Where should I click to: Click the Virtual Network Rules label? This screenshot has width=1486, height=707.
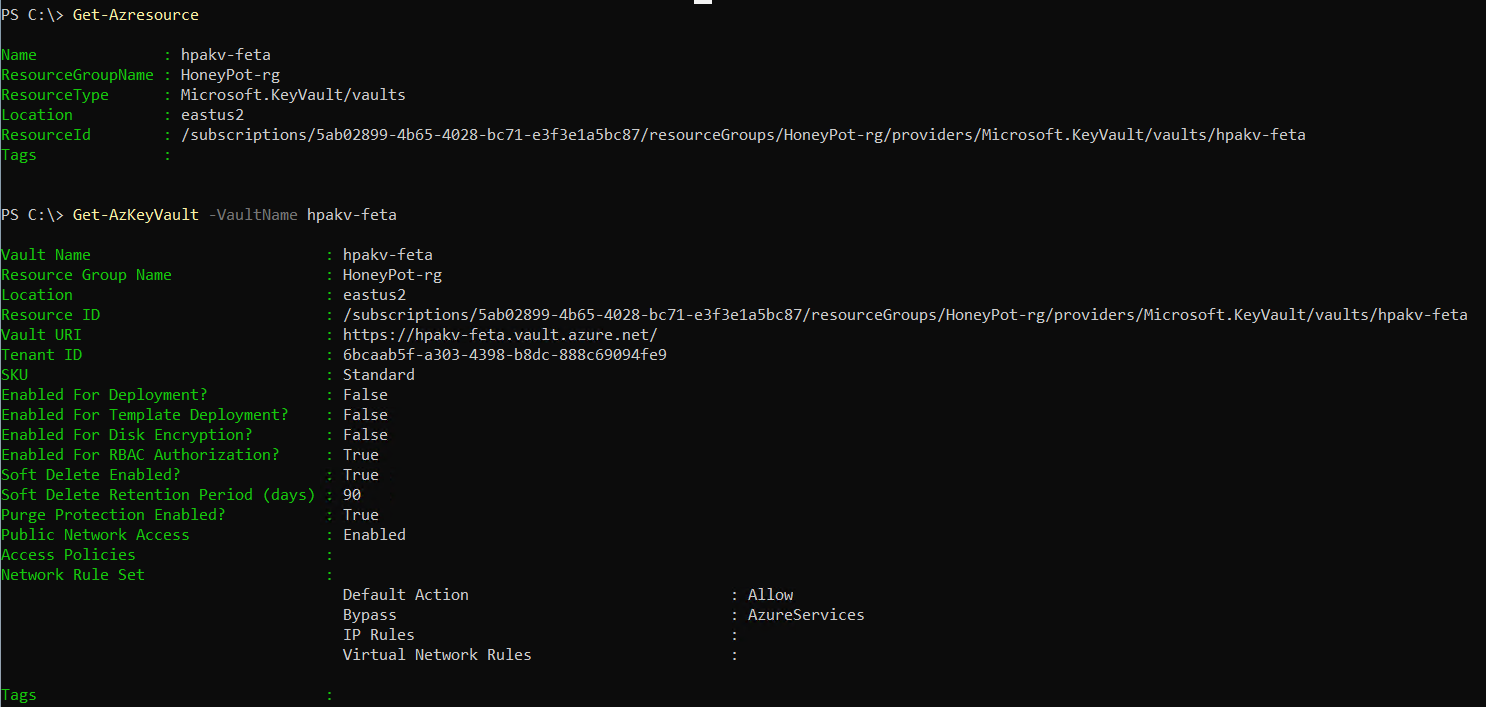[437, 655]
